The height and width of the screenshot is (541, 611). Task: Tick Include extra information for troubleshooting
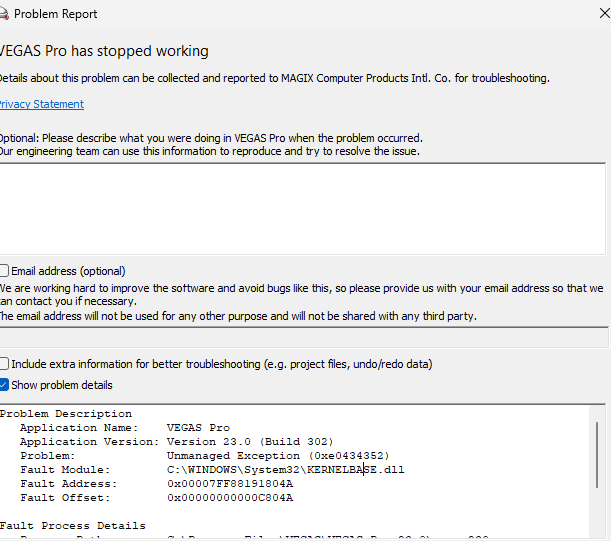click(4, 364)
